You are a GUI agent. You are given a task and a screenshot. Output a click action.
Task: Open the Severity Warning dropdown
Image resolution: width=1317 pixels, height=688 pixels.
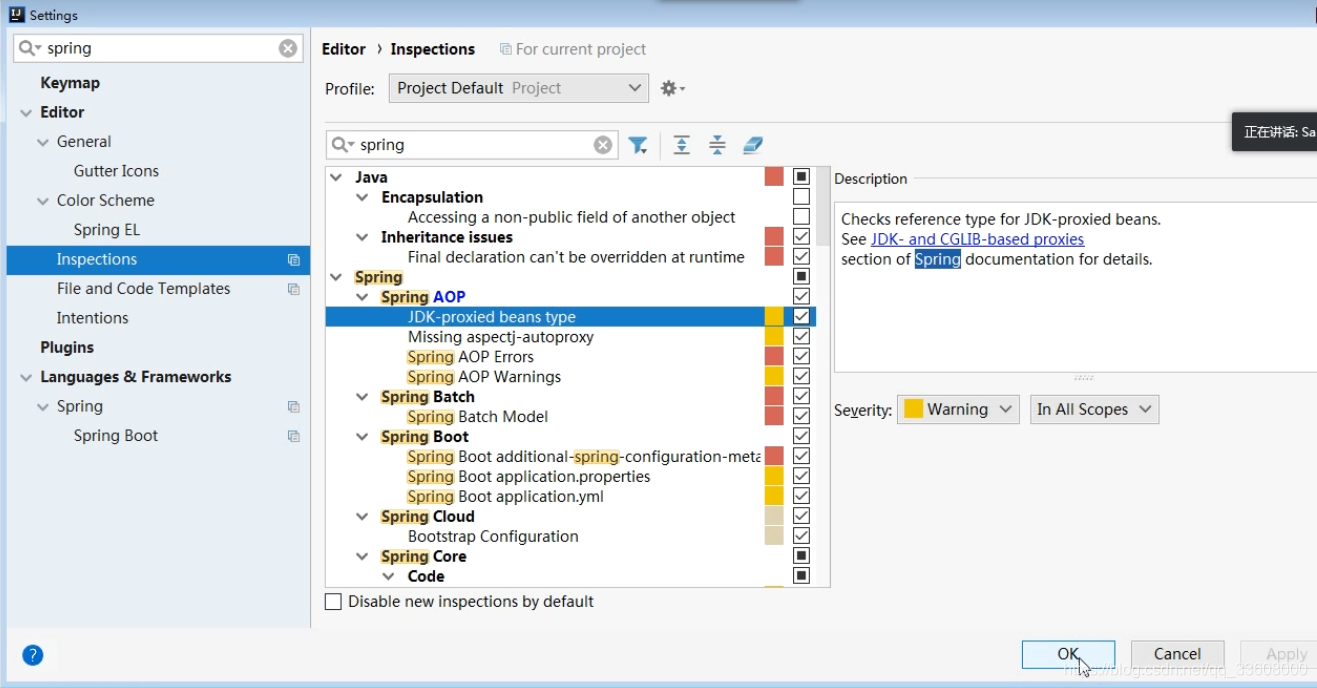pos(958,409)
